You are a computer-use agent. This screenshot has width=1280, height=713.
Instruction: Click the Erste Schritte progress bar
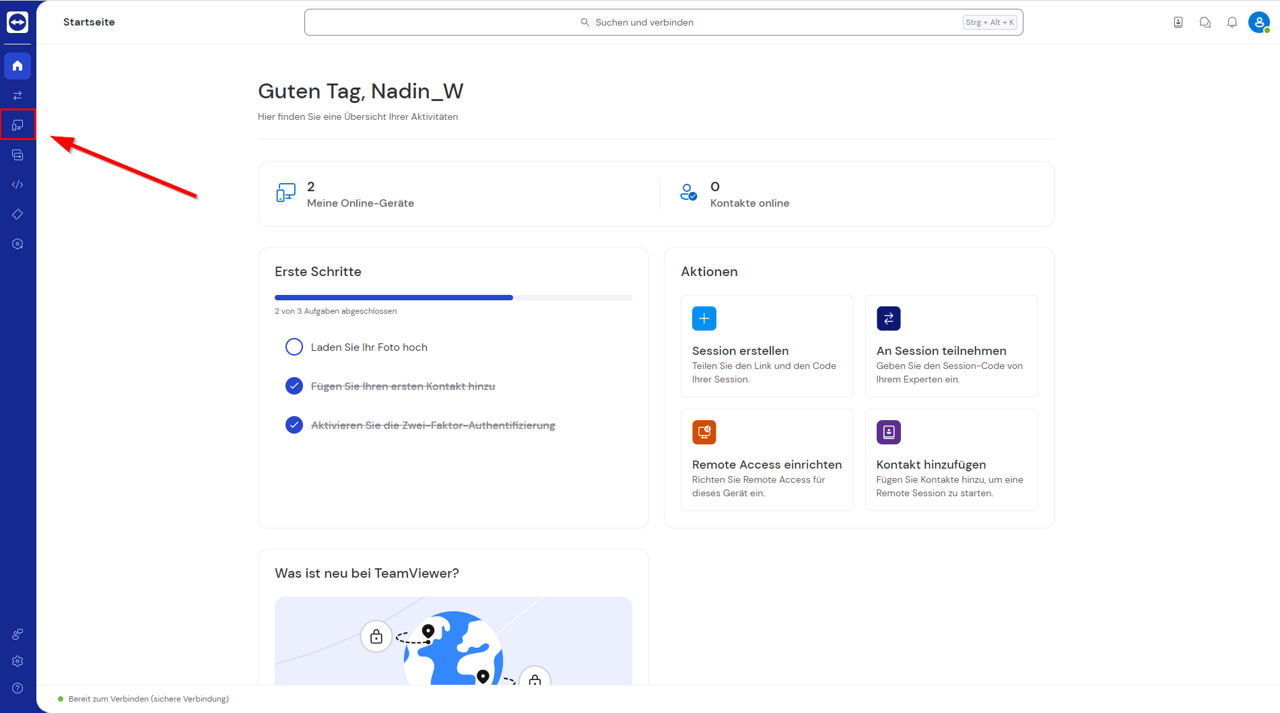click(x=453, y=297)
